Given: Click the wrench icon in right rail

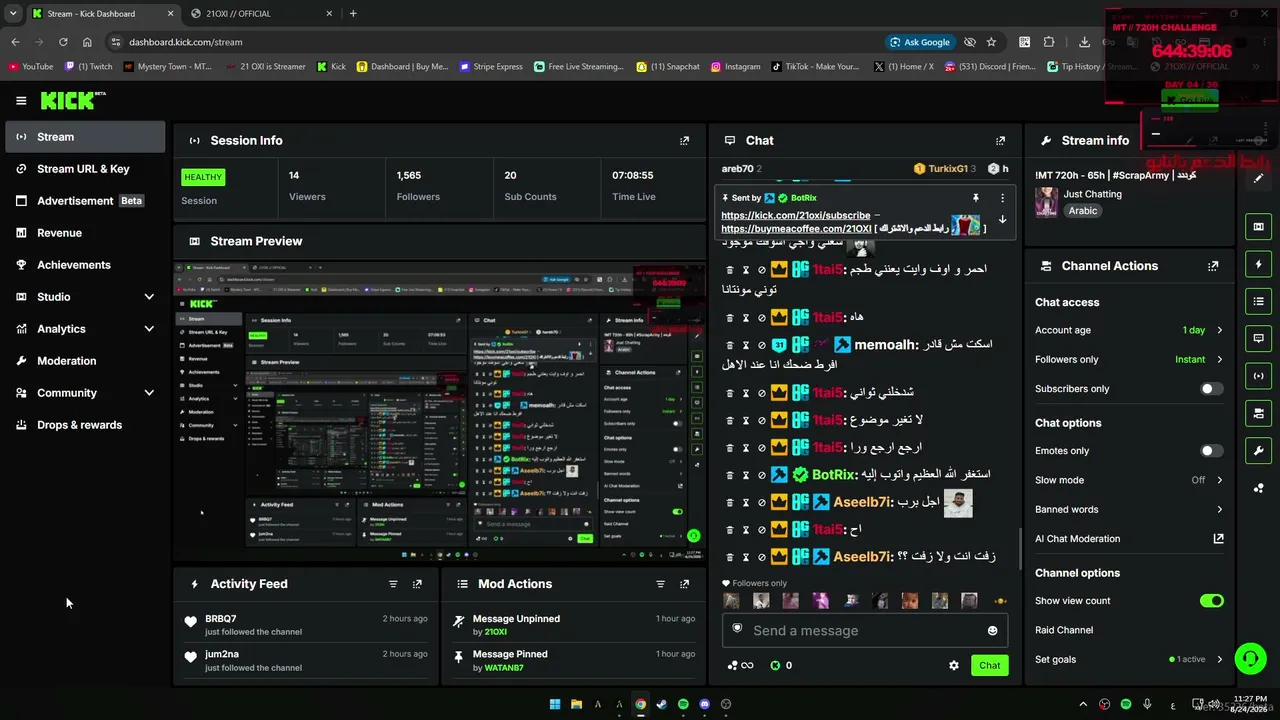Looking at the screenshot, I should pos(1258,451).
